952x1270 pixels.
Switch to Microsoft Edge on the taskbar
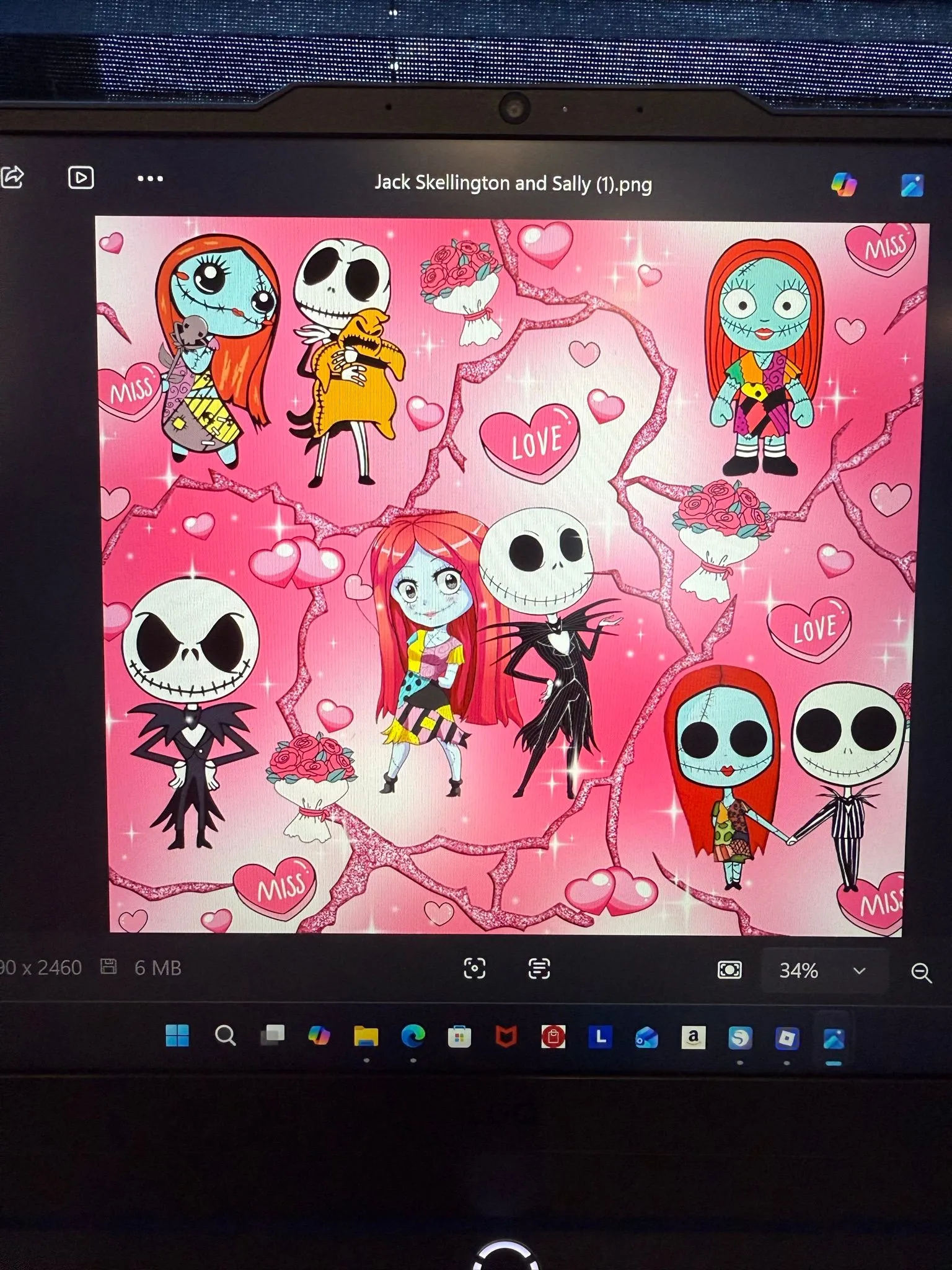pos(413,1036)
